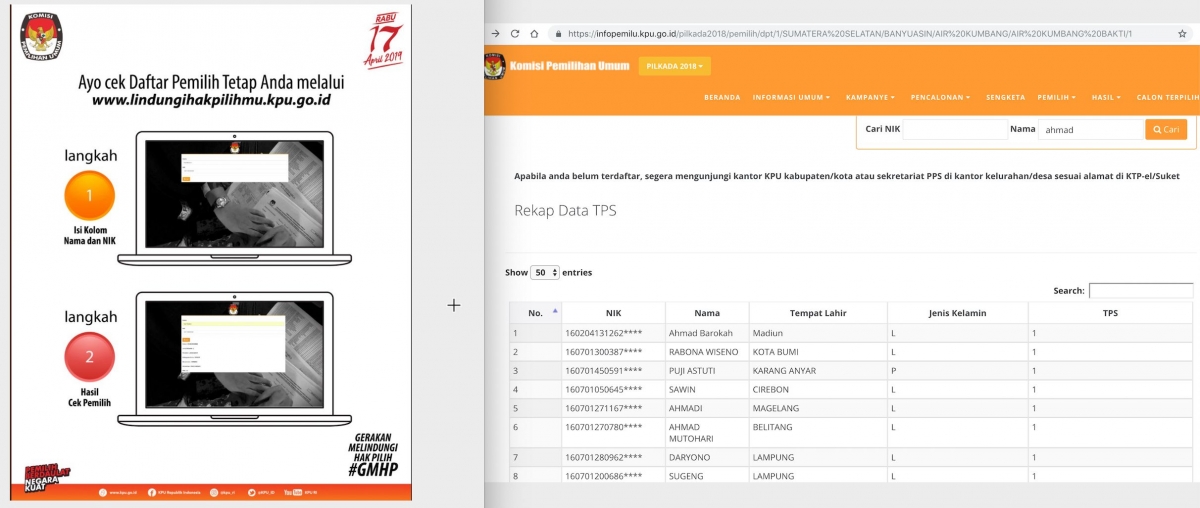Expand the INFORMASI UMUM menu
The width and height of the screenshot is (1200, 508).
coord(792,97)
